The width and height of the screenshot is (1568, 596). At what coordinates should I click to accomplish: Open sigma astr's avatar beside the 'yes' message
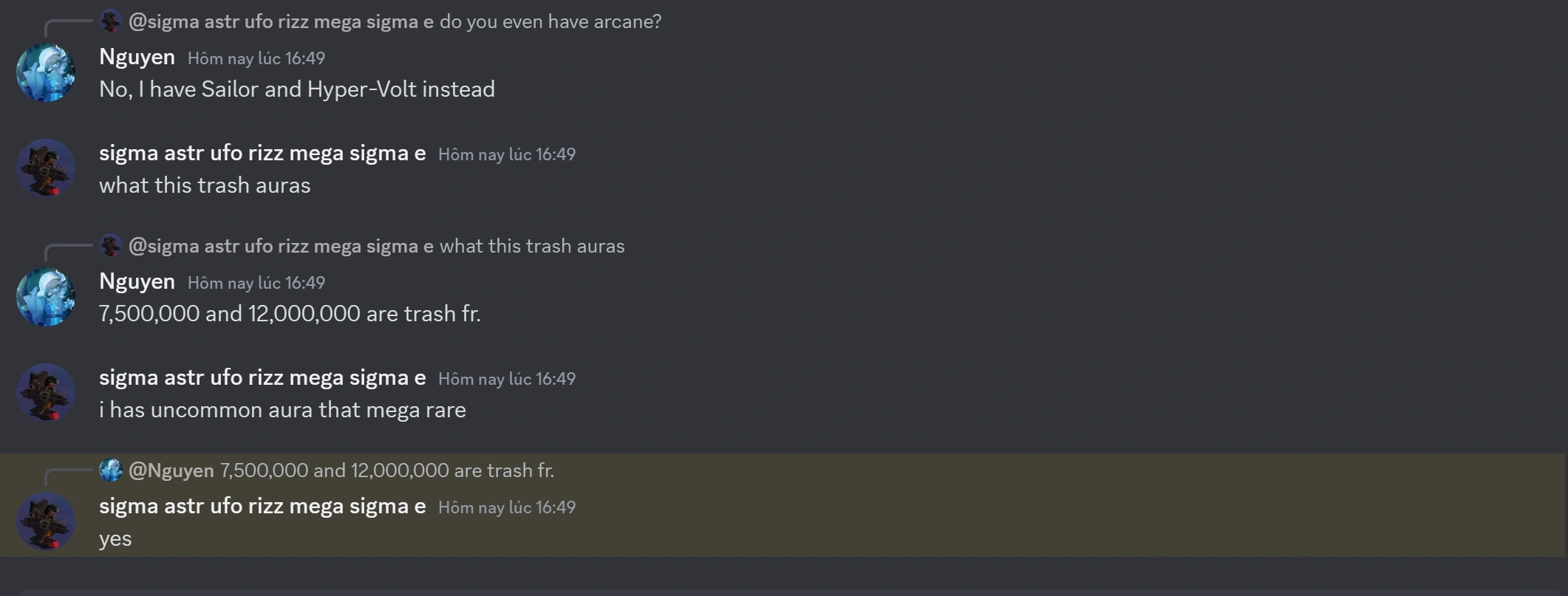(x=46, y=521)
